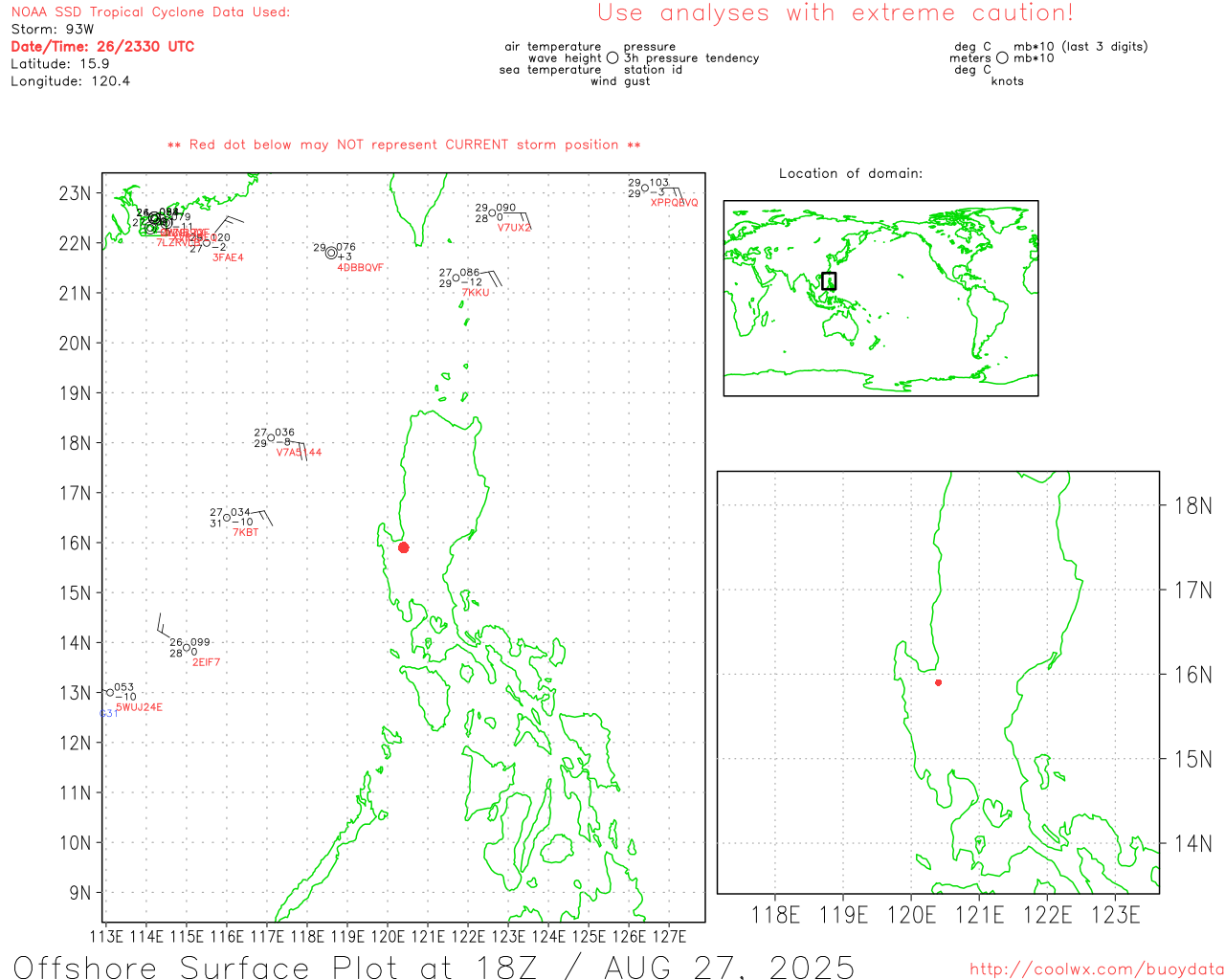
Task: Click the 'Longitude: 120.4' text
Action: (70, 80)
